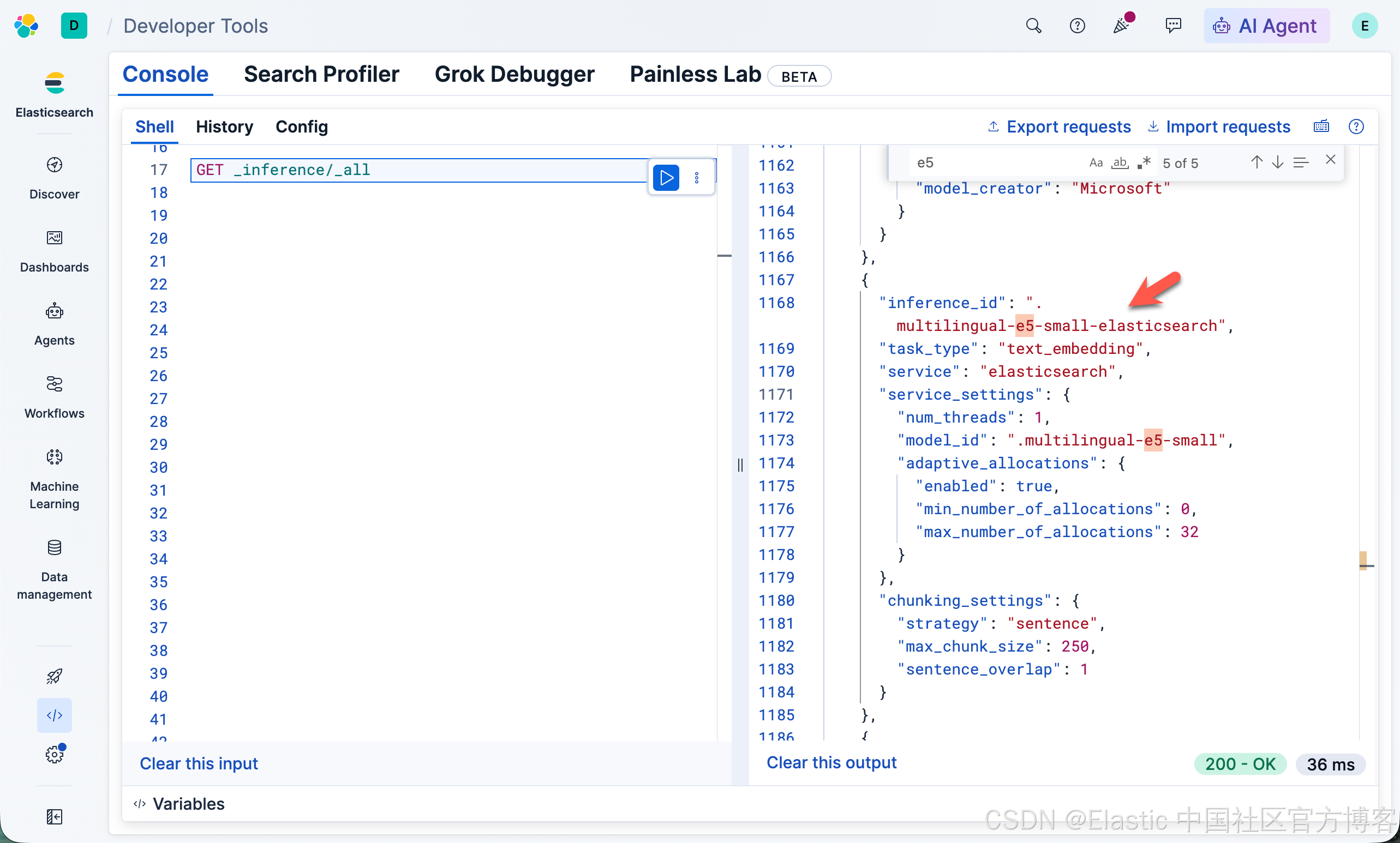Screen dimensions: 1400x843
Task: Click Import requests
Action: click(1219, 127)
